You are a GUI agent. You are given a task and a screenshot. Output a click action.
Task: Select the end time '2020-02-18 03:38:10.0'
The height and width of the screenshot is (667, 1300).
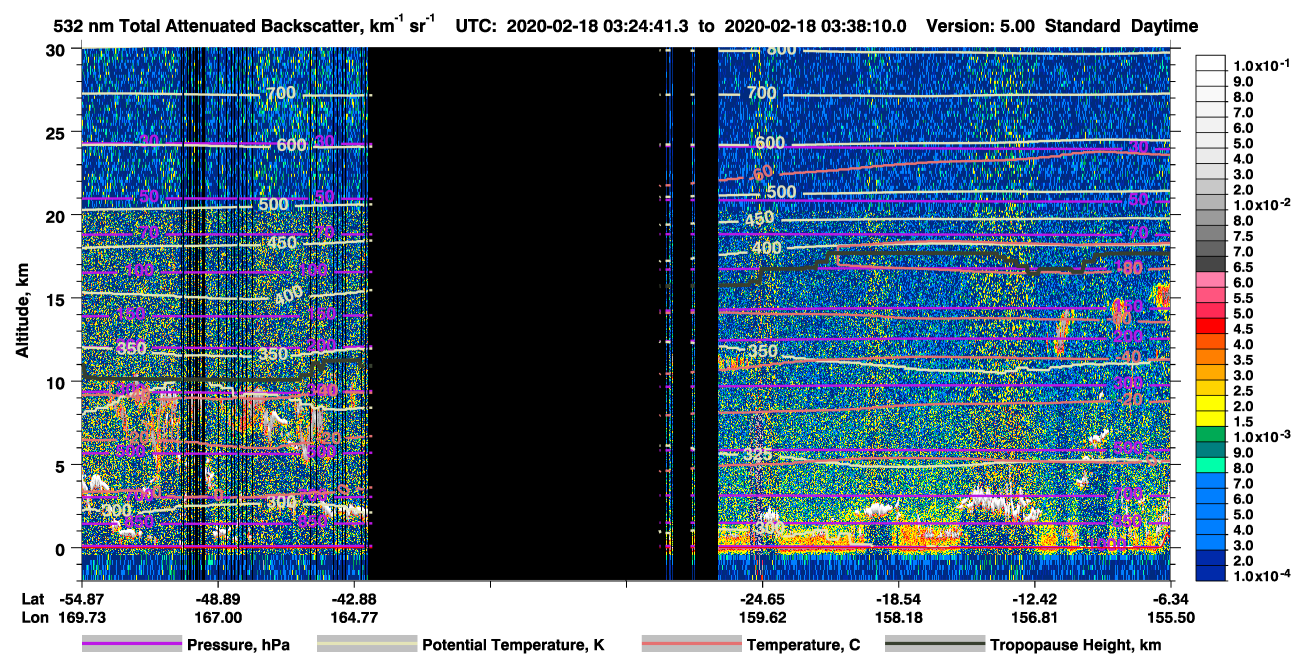(x=815, y=26)
